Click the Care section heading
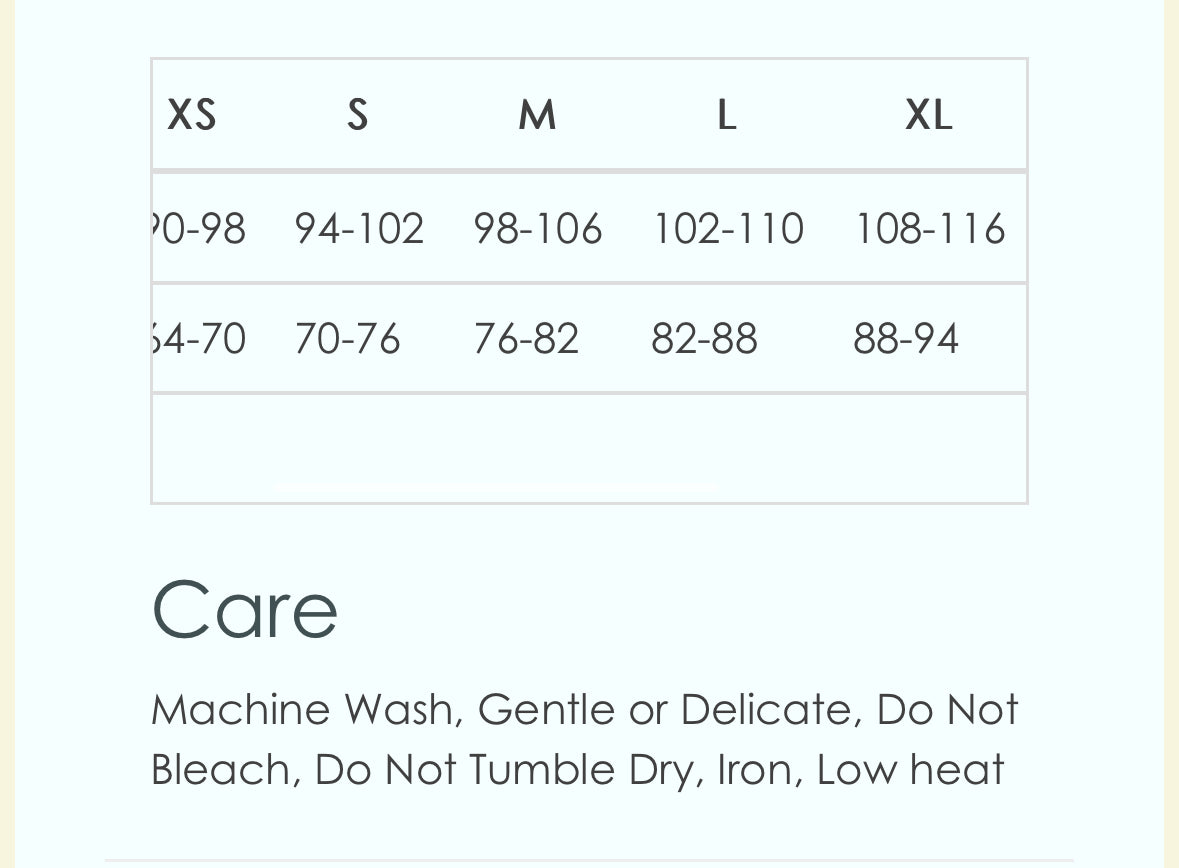The height and width of the screenshot is (868, 1179). point(245,610)
